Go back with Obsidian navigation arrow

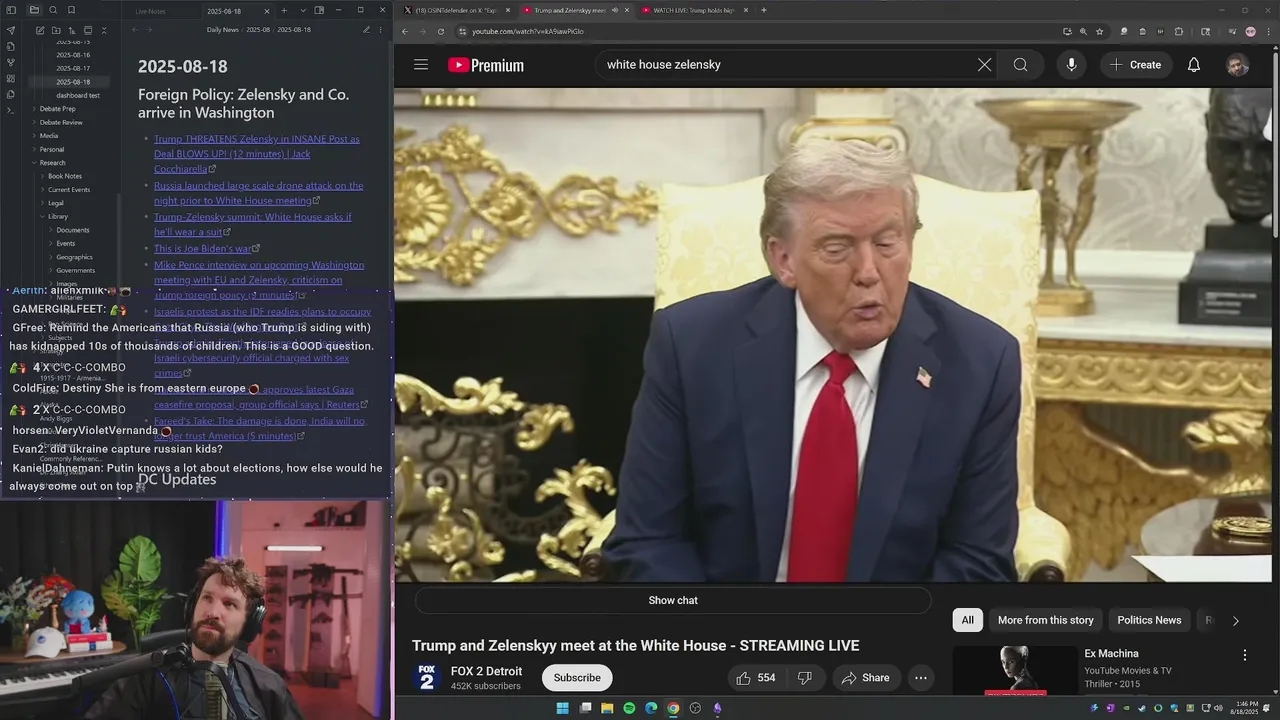click(135, 30)
